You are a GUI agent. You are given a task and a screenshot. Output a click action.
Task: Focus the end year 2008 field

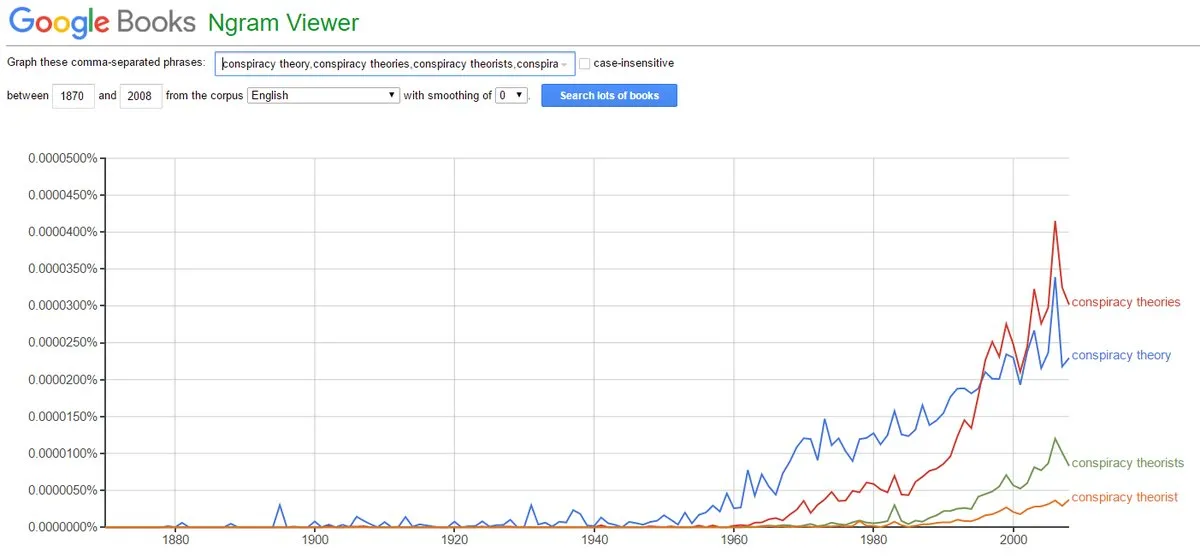click(141, 95)
